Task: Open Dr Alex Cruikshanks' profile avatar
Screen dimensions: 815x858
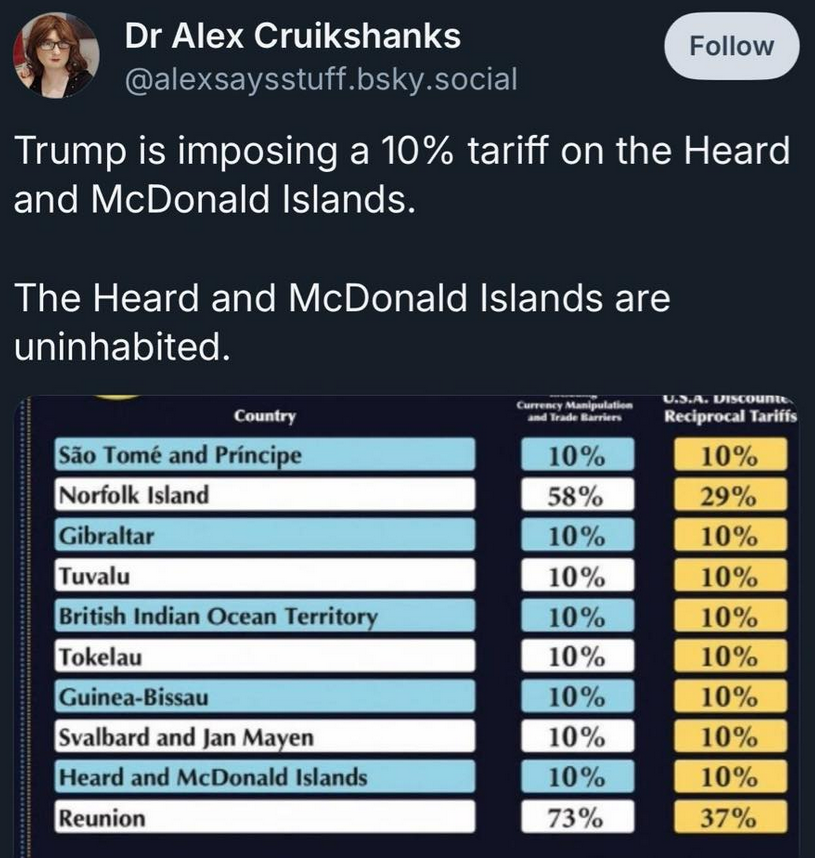Action: pyautogui.click(x=56, y=55)
